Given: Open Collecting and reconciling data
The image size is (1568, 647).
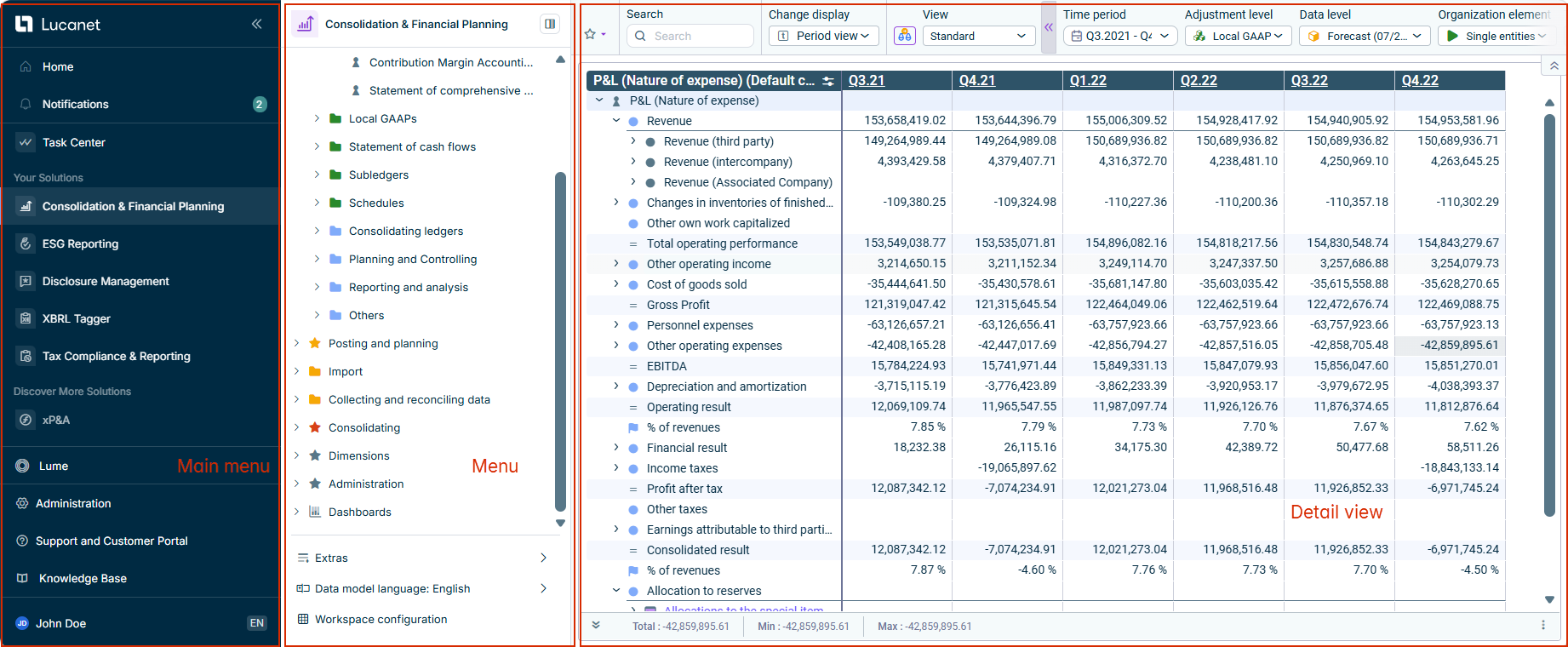Looking at the screenshot, I should pyautogui.click(x=409, y=399).
